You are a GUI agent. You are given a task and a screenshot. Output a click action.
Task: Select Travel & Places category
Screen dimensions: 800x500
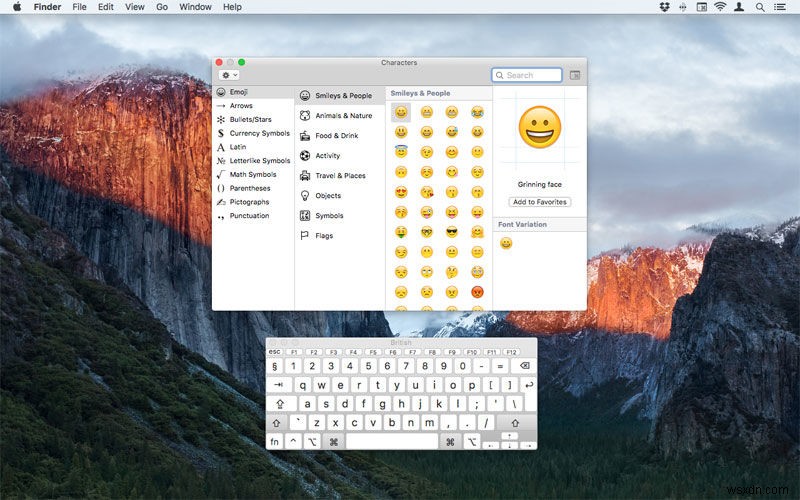coord(340,176)
